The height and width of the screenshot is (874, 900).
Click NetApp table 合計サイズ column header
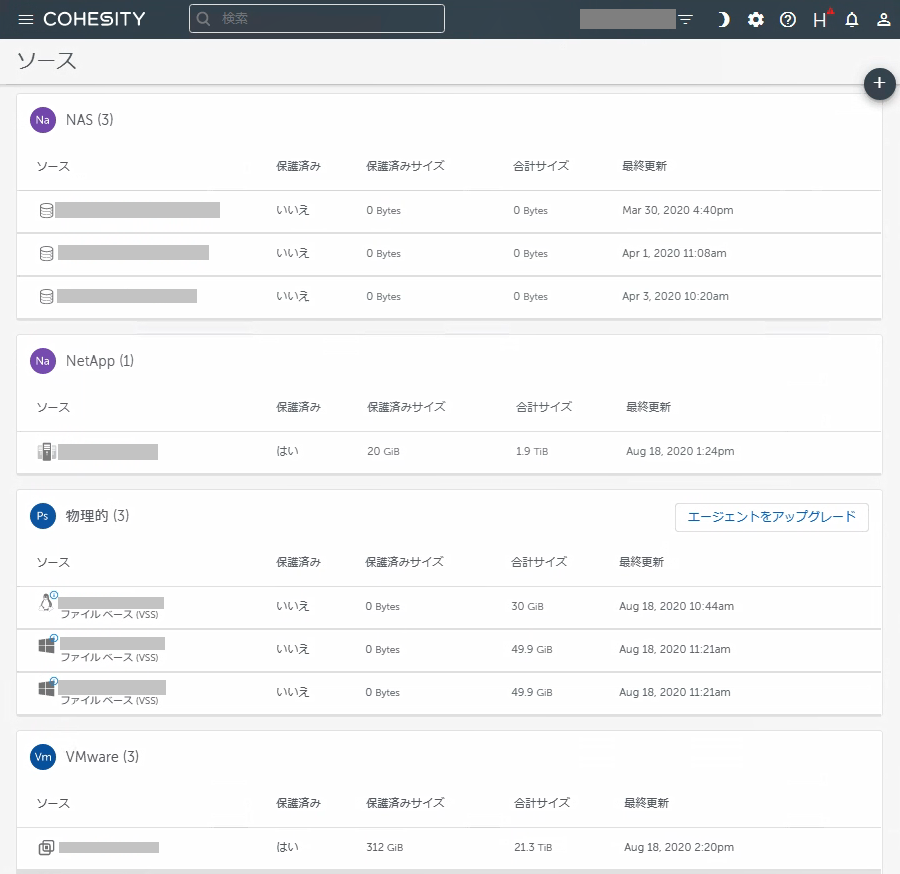544,407
